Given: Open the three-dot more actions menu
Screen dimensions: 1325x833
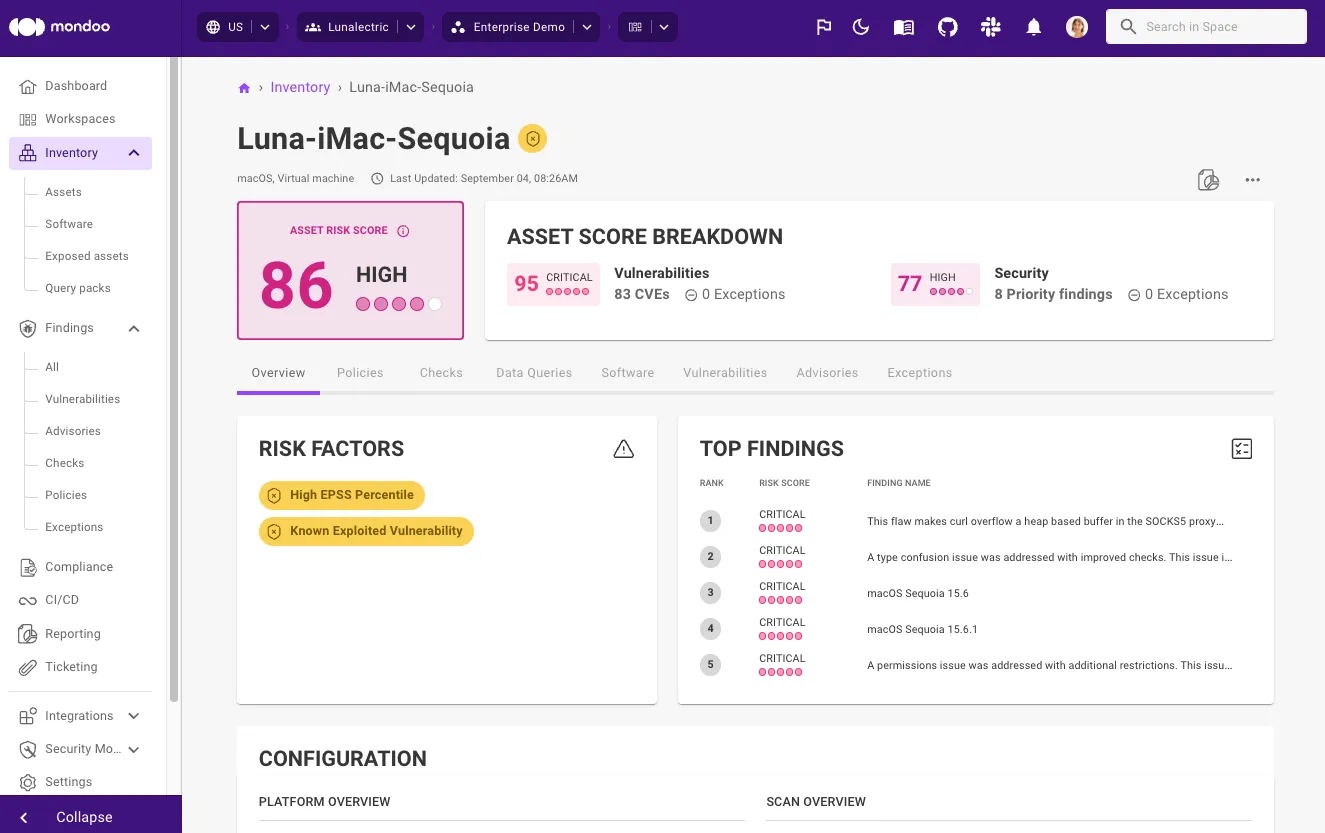Looking at the screenshot, I should pyautogui.click(x=1252, y=180).
